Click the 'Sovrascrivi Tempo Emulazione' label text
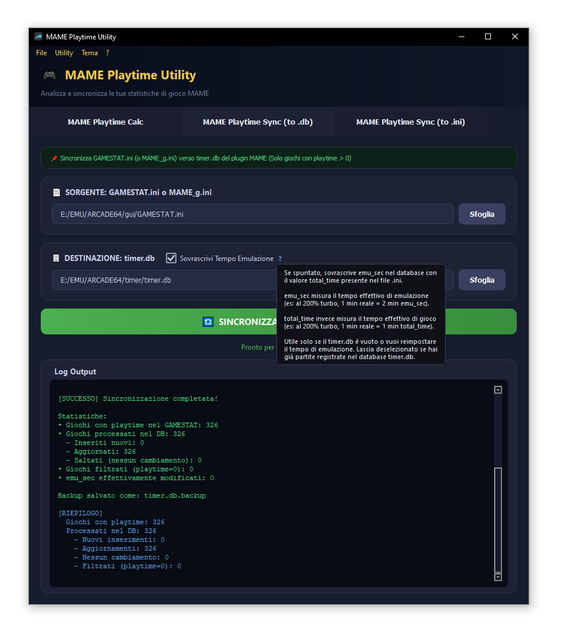This screenshot has height=640, width=574. click(x=227, y=258)
